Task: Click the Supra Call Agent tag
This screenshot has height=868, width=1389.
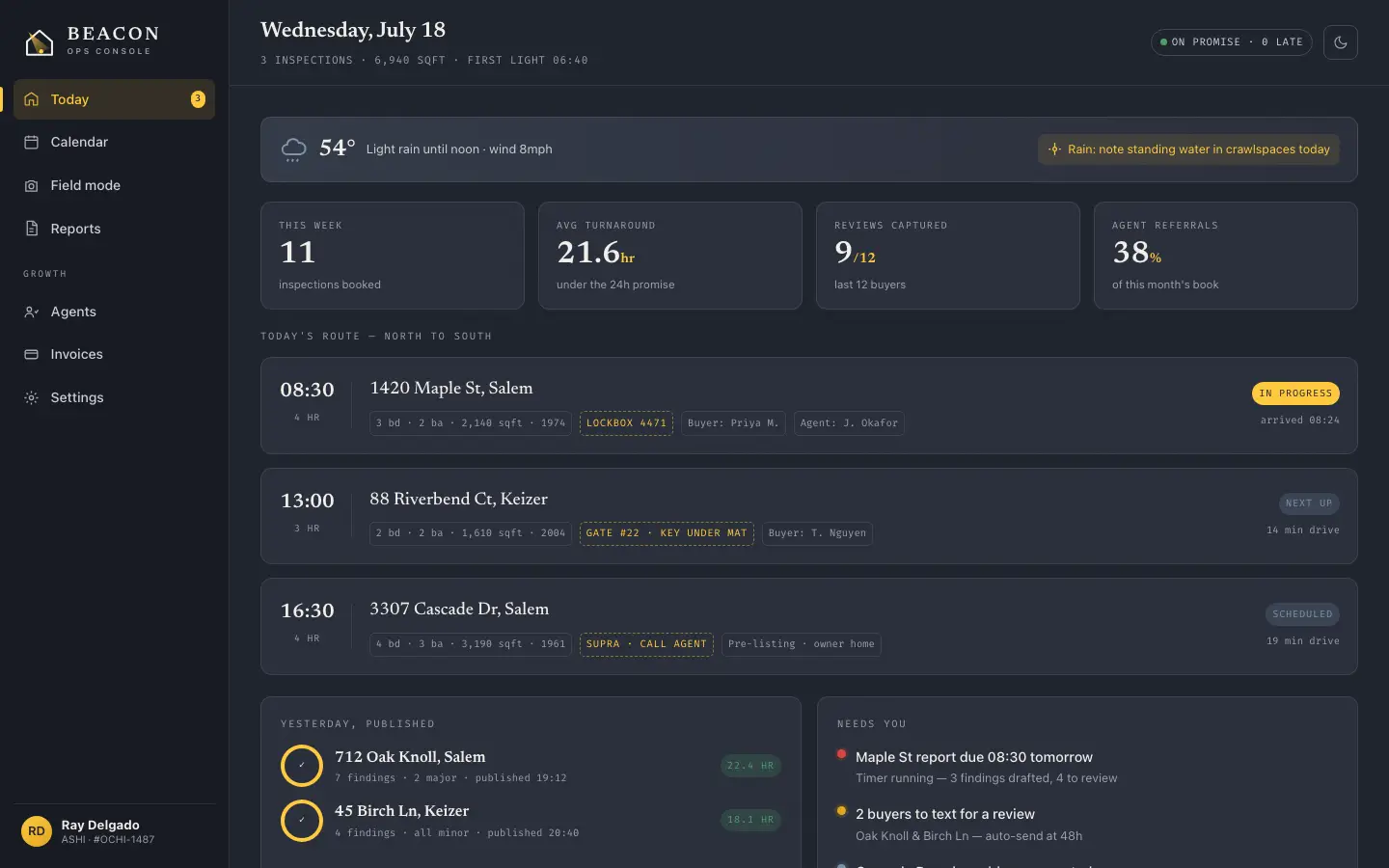Action: pos(646,644)
